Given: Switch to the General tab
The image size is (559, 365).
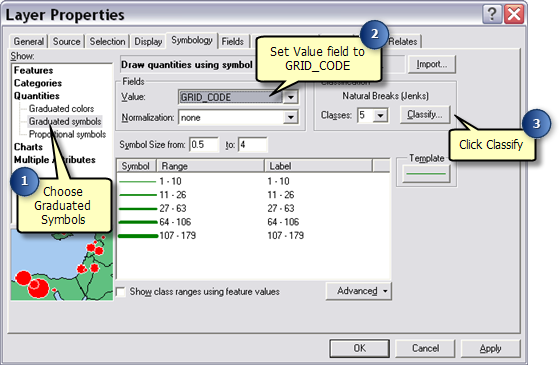Looking at the screenshot, I should tap(29, 41).
